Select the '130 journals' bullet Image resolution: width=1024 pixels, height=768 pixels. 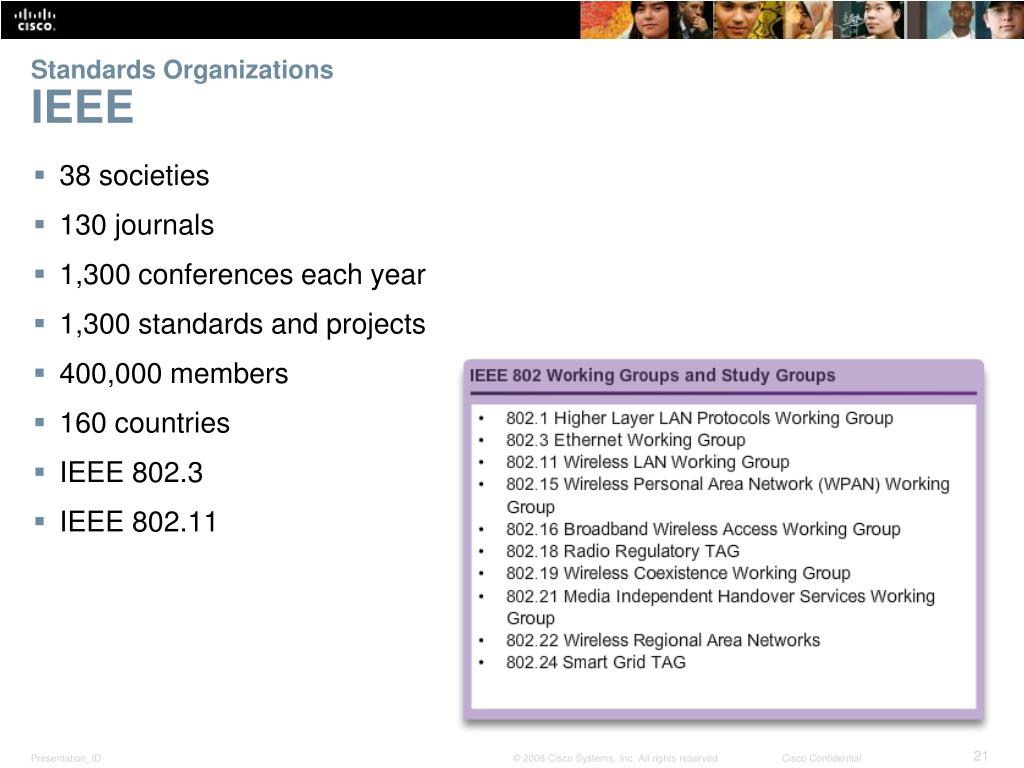pyautogui.click(x=136, y=225)
